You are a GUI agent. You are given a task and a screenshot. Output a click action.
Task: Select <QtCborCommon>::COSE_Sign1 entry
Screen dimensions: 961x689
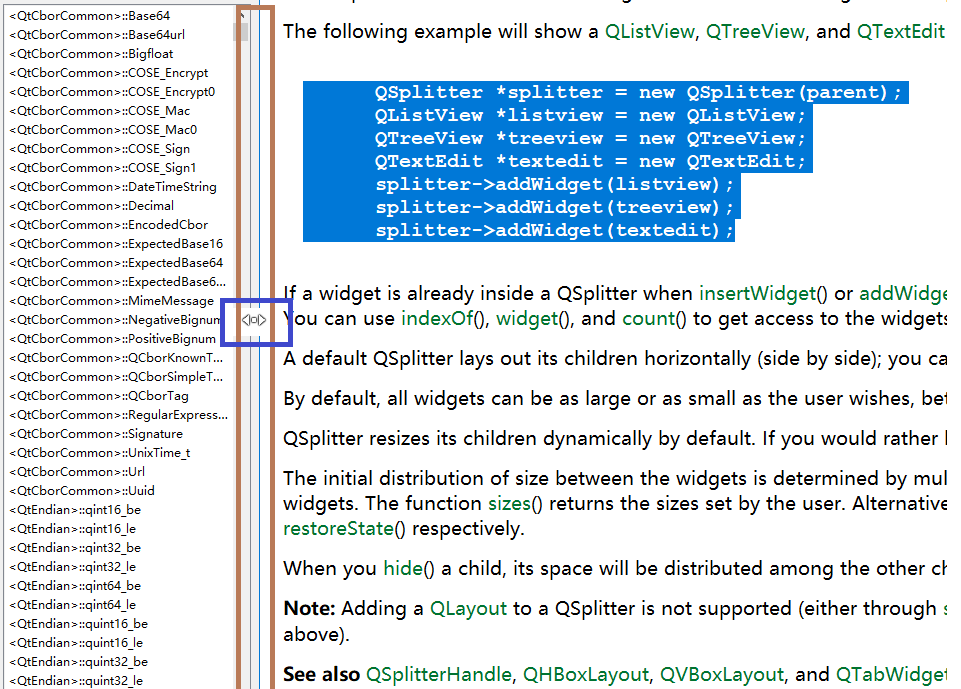pyautogui.click(x=103, y=168)
